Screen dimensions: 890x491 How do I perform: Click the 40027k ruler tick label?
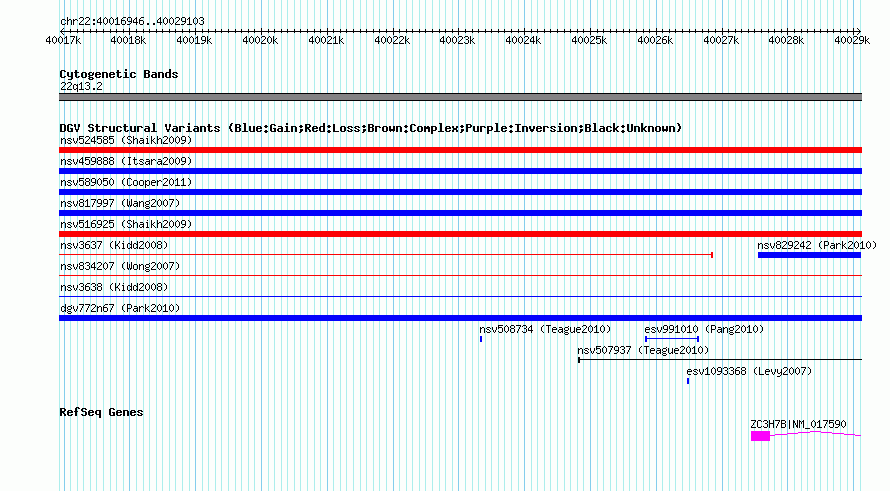click(721, 40)
